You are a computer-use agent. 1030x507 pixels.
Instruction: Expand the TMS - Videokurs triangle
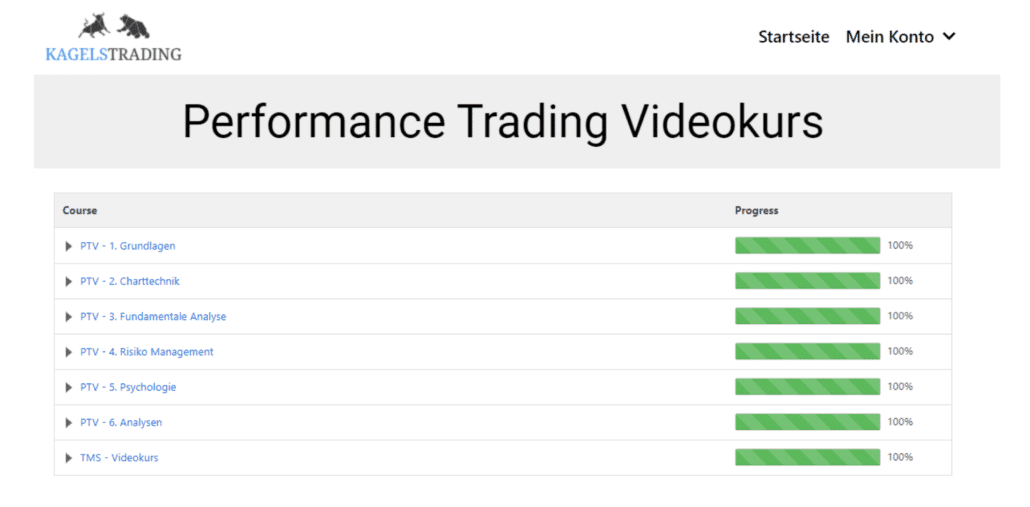(x=68, y=458)
